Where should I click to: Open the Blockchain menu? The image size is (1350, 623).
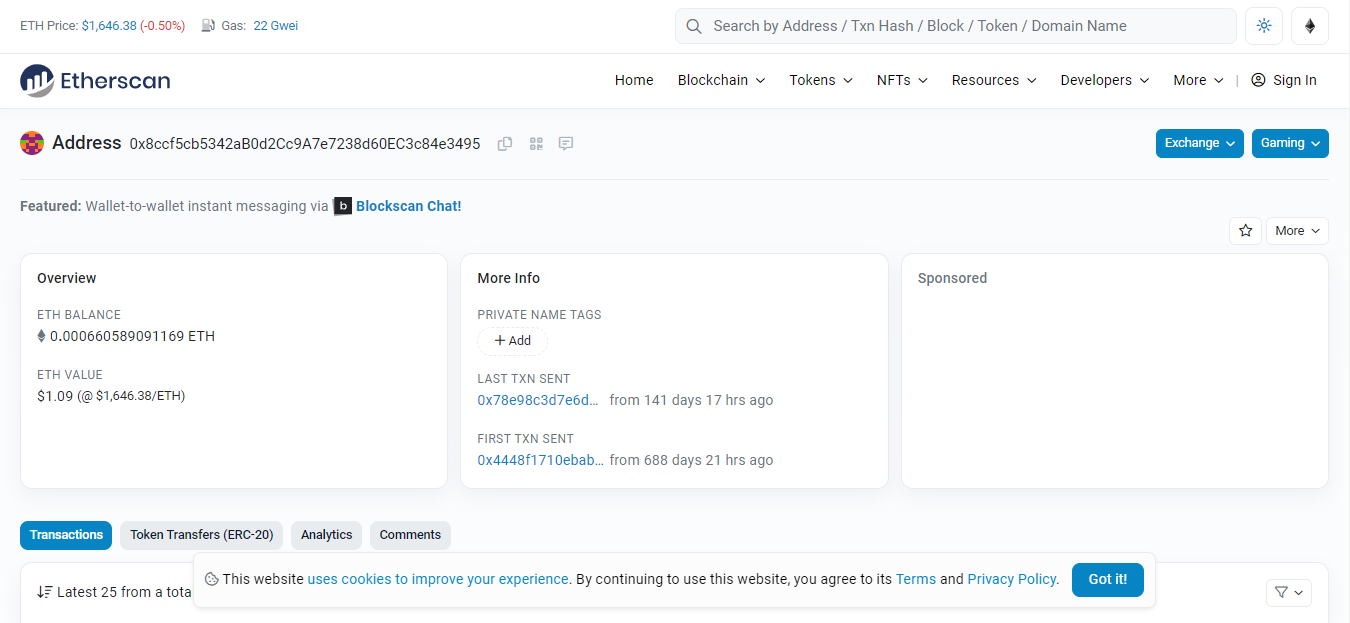[721, 80]
